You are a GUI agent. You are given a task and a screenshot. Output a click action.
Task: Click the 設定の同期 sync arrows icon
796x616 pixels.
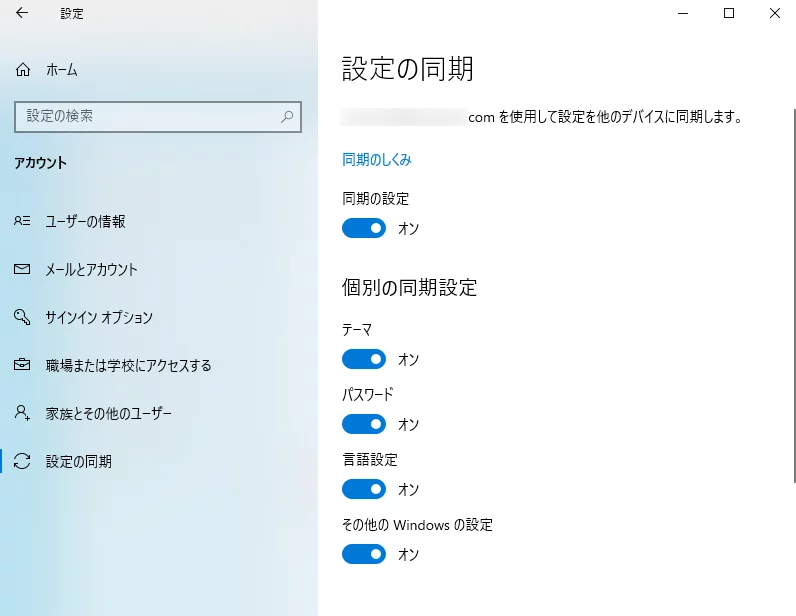click(x=22, y=462)
